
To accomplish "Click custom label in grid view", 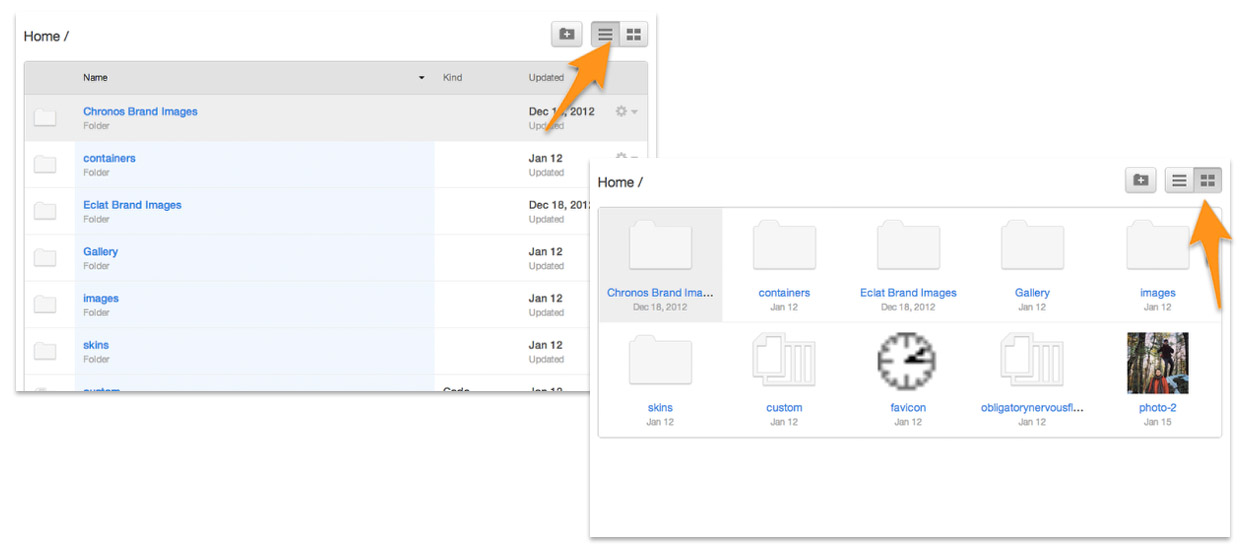I will pos(784,408).
